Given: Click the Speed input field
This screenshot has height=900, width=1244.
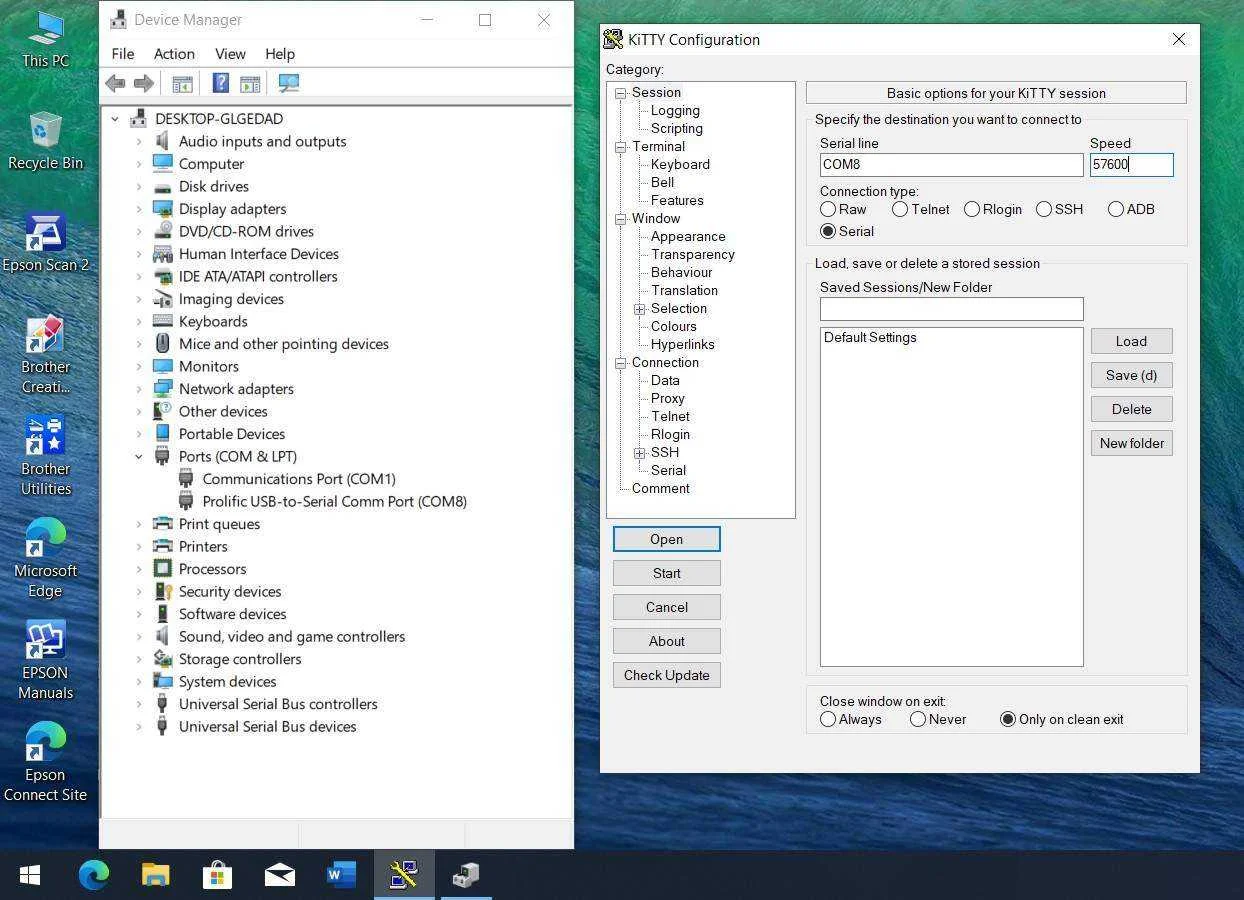Looking at the screenshot, I should pos(1131,165).
